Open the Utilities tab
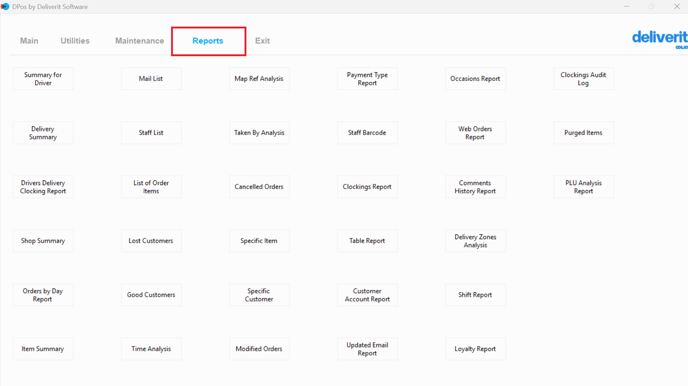Screen dimensions: 688x386 tap(75, 41)
